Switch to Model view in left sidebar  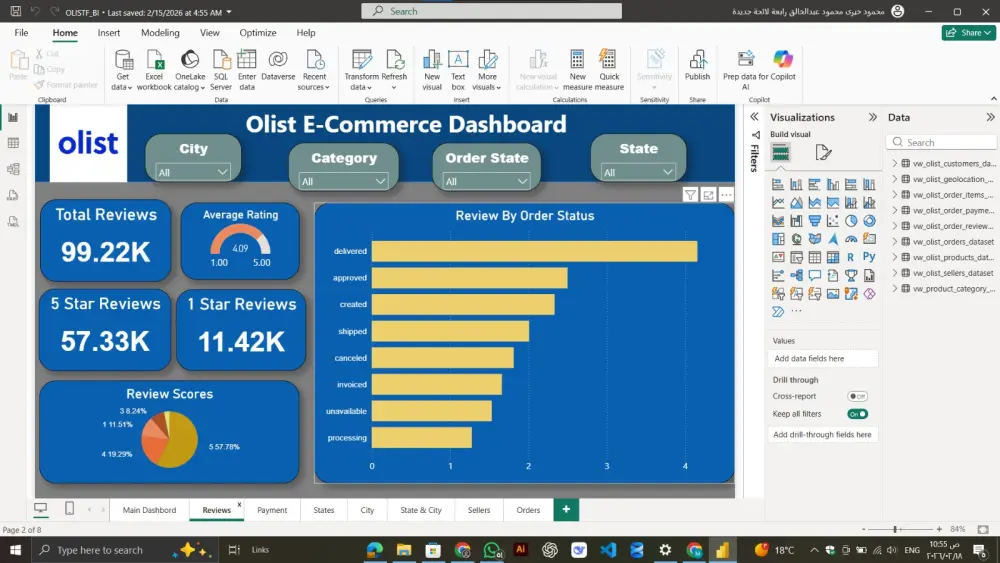coord(13,169)
